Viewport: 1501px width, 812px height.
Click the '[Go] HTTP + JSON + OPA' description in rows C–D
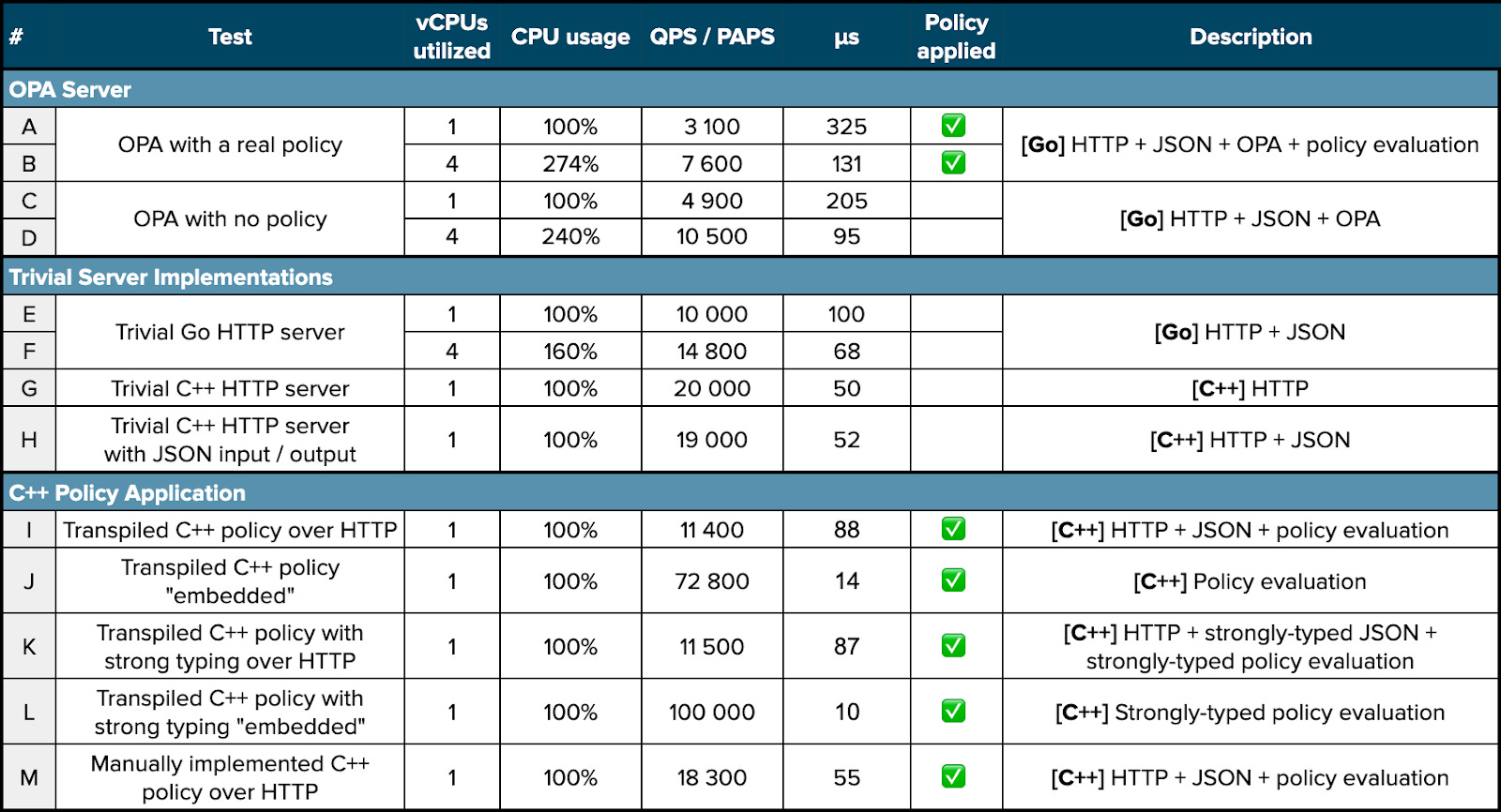tap(1250, 218)
